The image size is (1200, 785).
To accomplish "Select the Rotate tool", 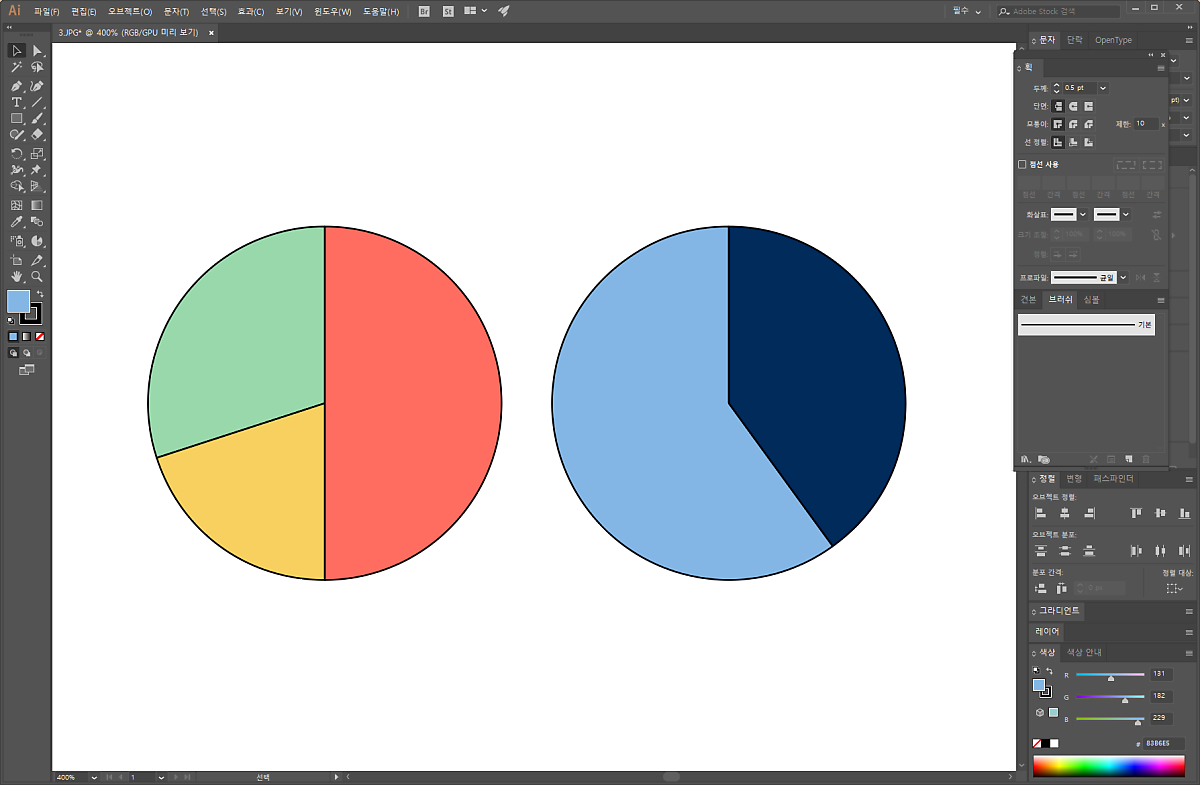I will point(17,154).
